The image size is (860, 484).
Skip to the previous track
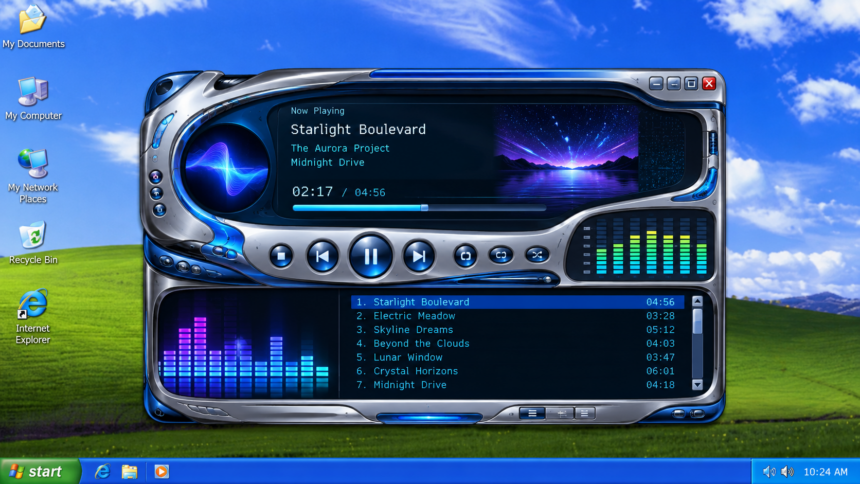click(322, 256)
